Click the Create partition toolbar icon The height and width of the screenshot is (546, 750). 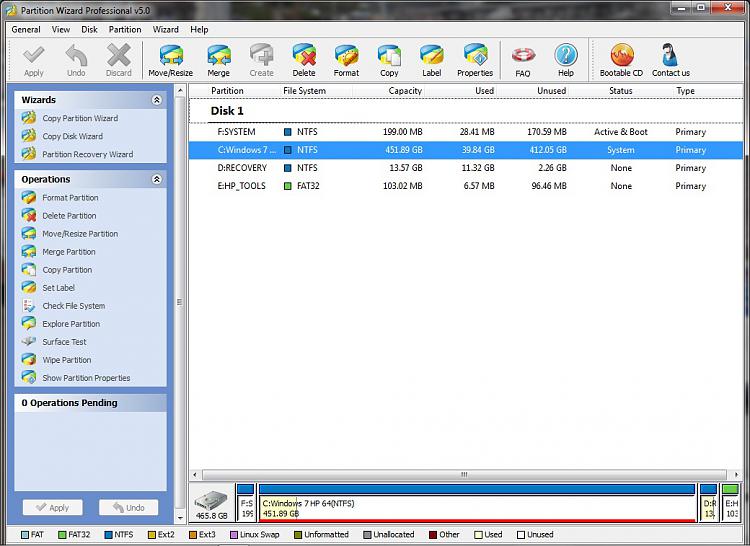click(262, 55)
